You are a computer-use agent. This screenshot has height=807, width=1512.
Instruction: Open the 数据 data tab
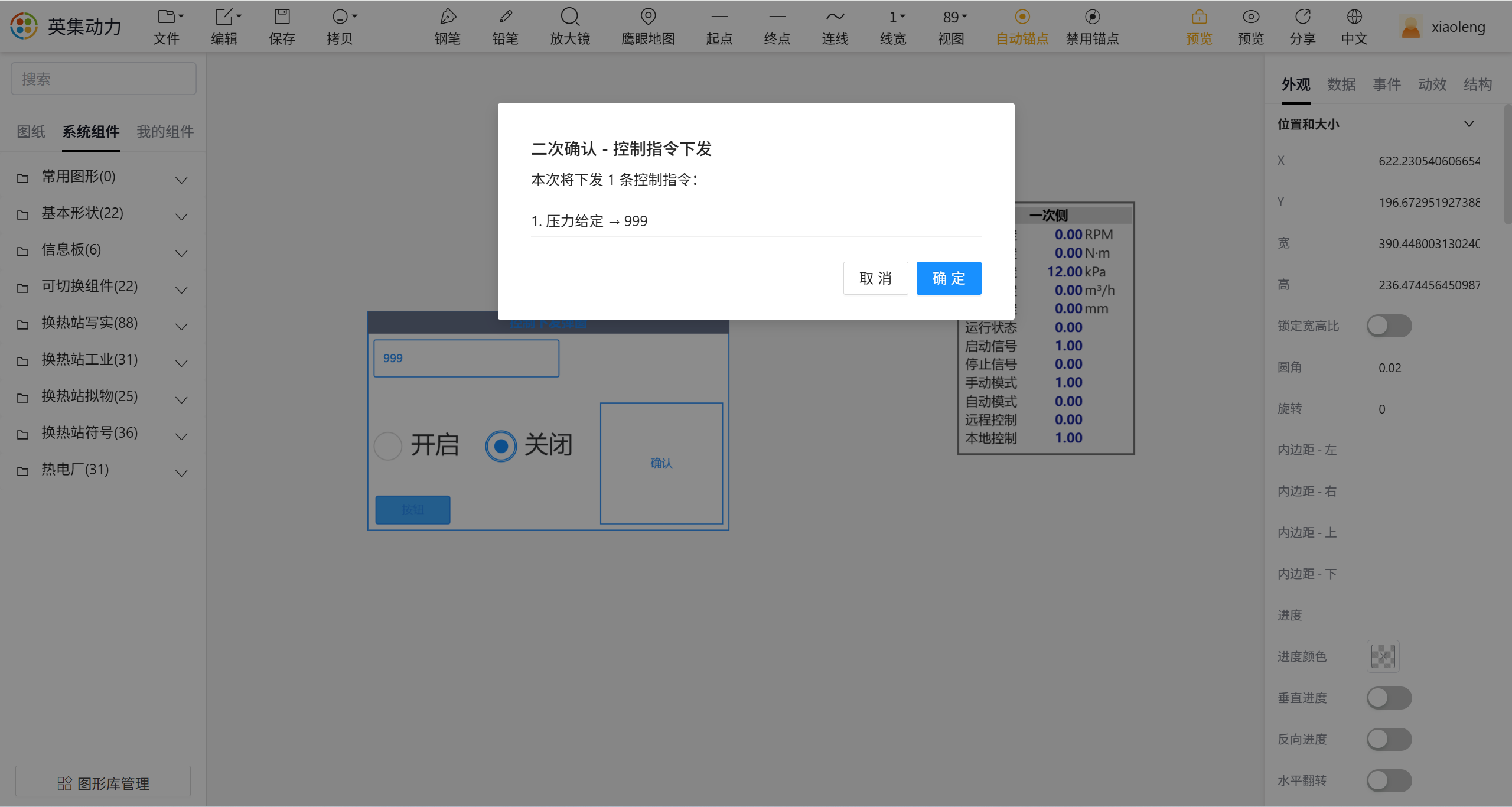coord(1341,84)
